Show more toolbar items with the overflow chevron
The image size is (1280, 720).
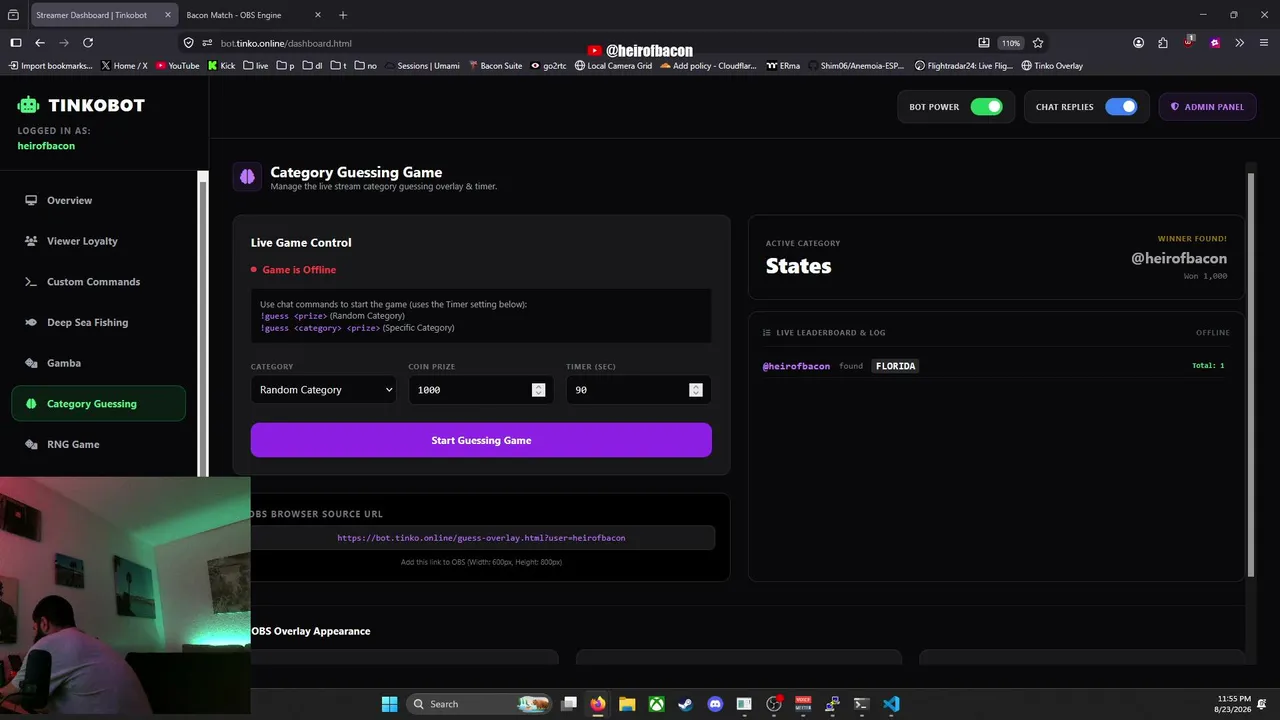click(x=1239, y=43)
